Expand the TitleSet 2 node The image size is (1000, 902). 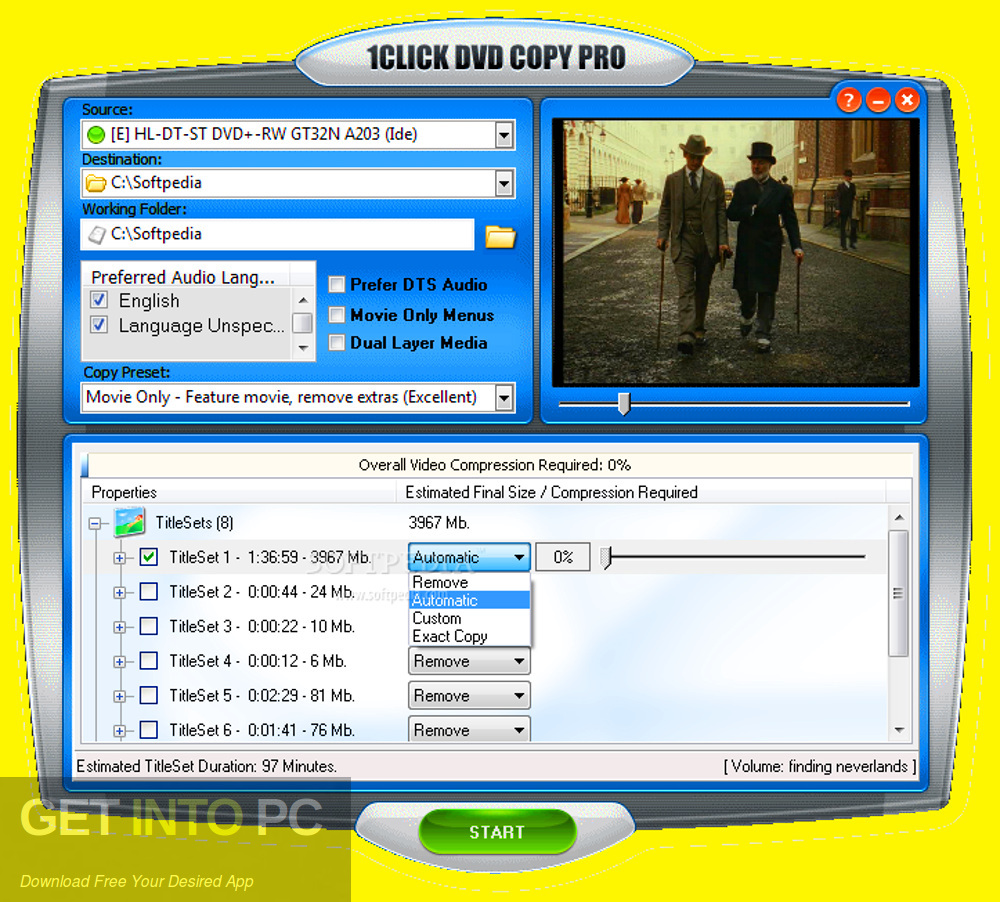(119, 593)
